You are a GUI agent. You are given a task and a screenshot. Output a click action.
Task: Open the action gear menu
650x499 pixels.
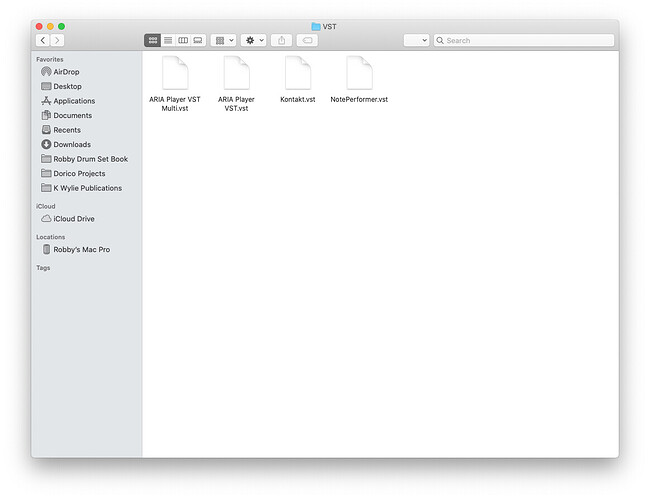coord(254,40)
